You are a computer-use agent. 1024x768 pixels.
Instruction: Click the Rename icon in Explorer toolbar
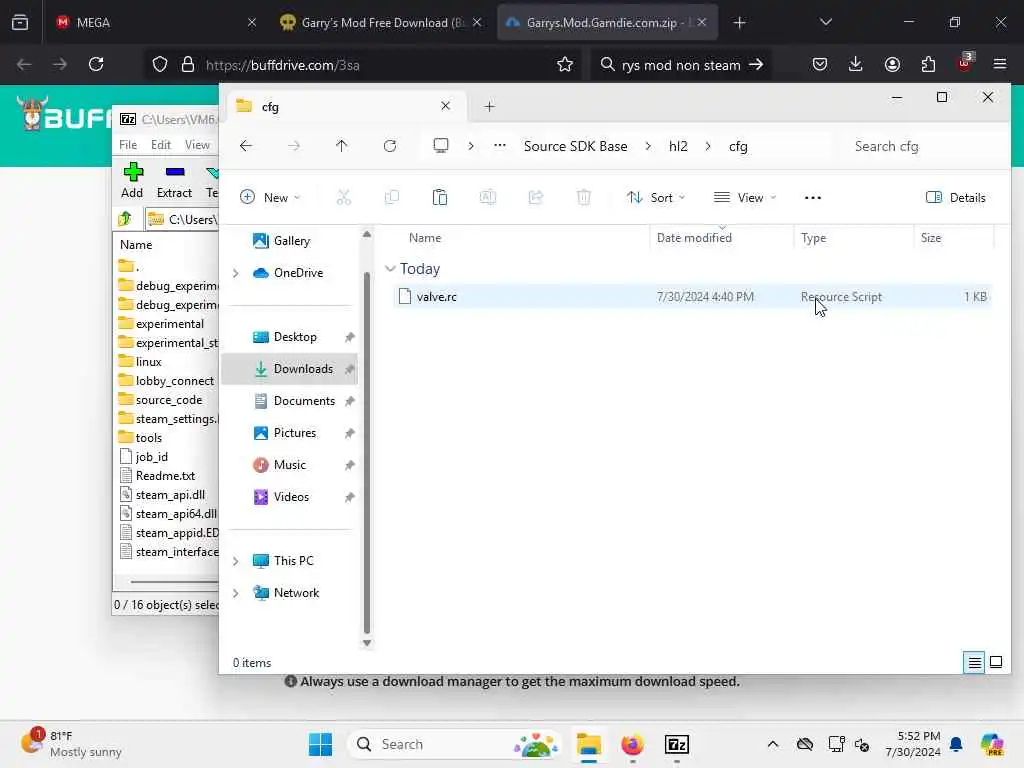click(x=488, y=197)
